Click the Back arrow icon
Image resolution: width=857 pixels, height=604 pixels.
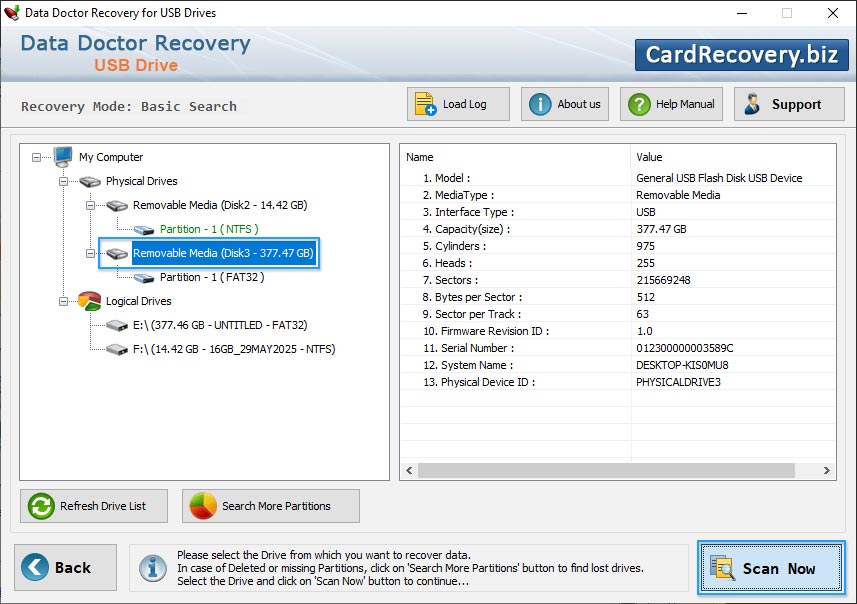pos(35,567)
